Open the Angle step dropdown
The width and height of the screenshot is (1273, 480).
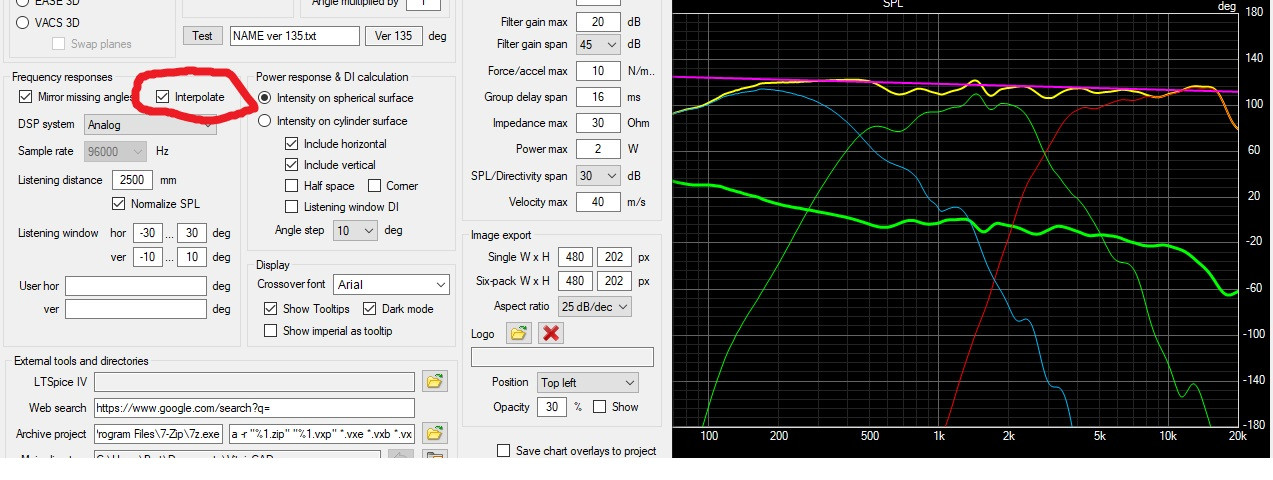(354, 230)
